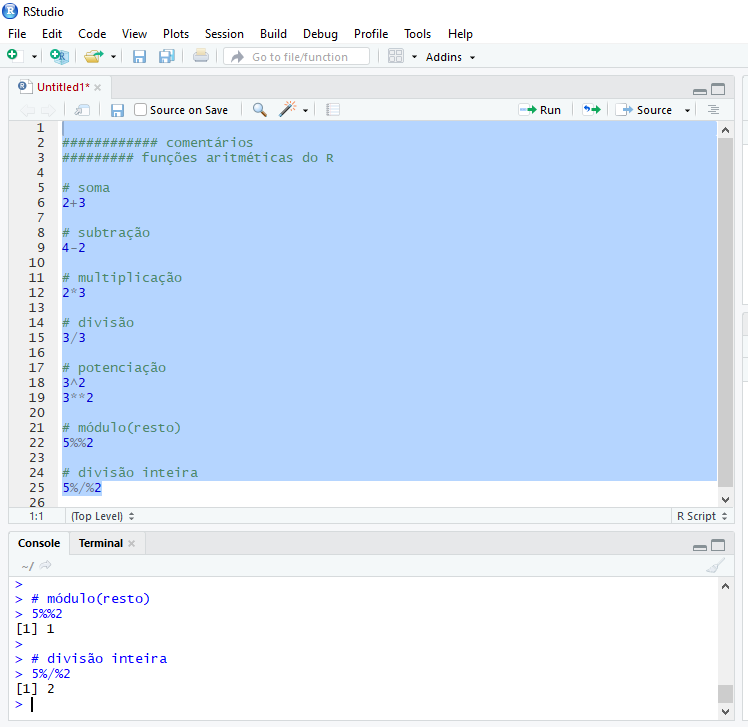The width and height of the screenshot is (748, 727).
Task: Click Re-run previous code region icon
Action: pyautogui.click(x=592, y=110)
